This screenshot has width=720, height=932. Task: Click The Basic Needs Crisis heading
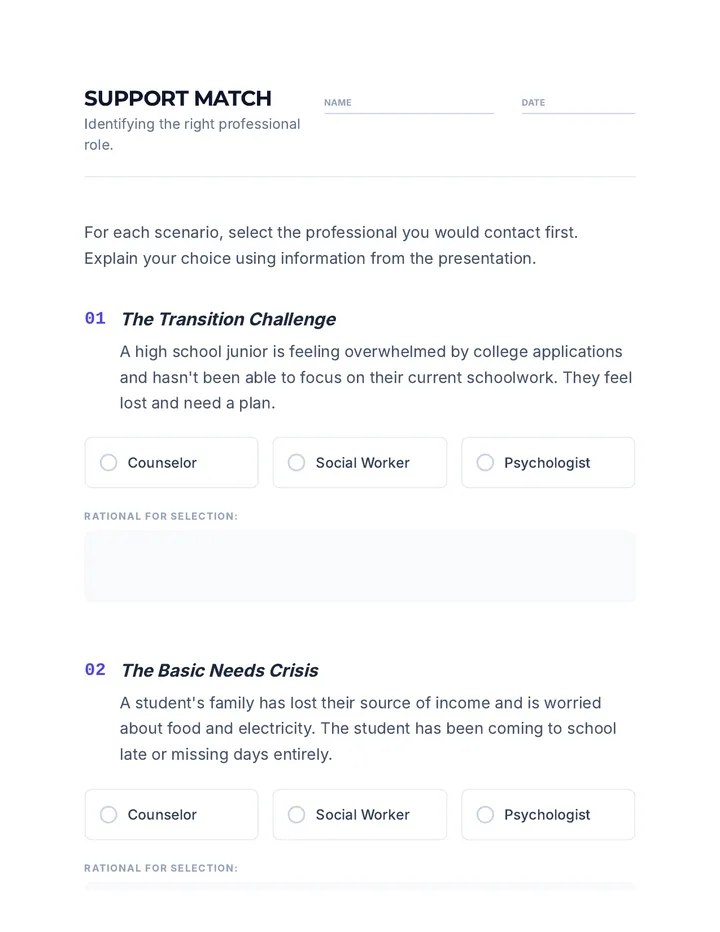[220, 670]
